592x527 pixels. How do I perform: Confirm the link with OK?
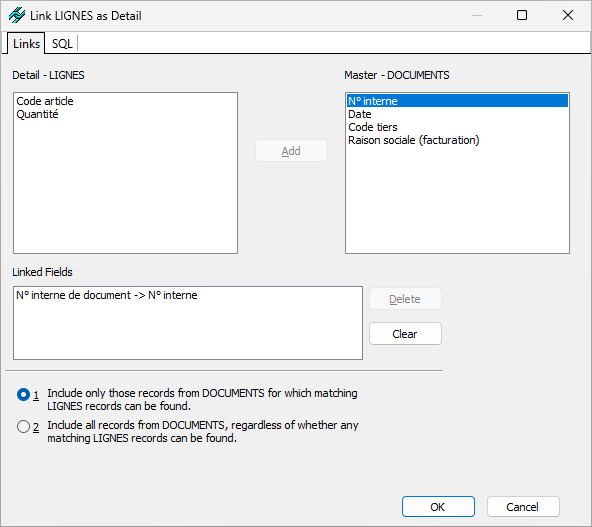pyautogui.click(x=438, y=507)
